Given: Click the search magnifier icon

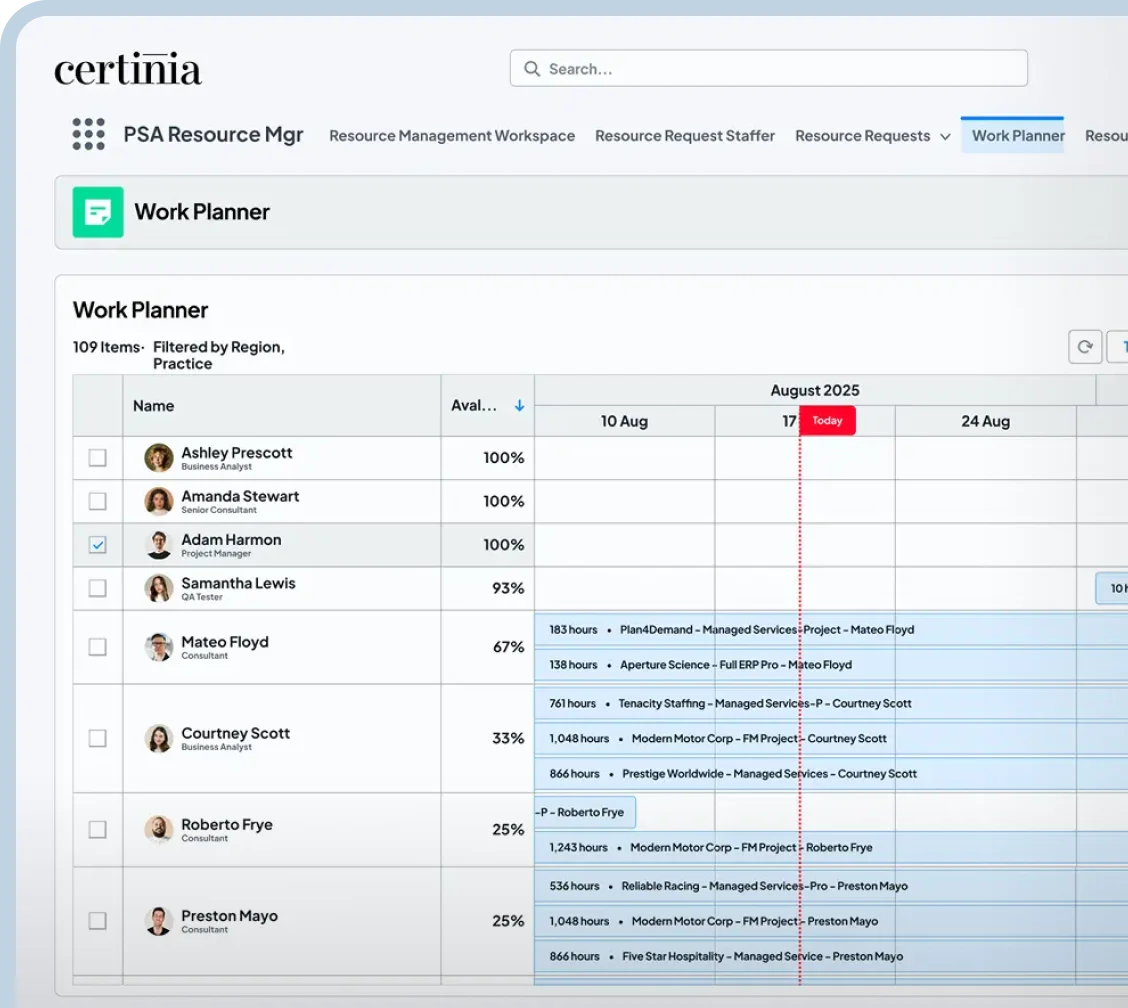Looking at the screenshot, I should [532, 69].
